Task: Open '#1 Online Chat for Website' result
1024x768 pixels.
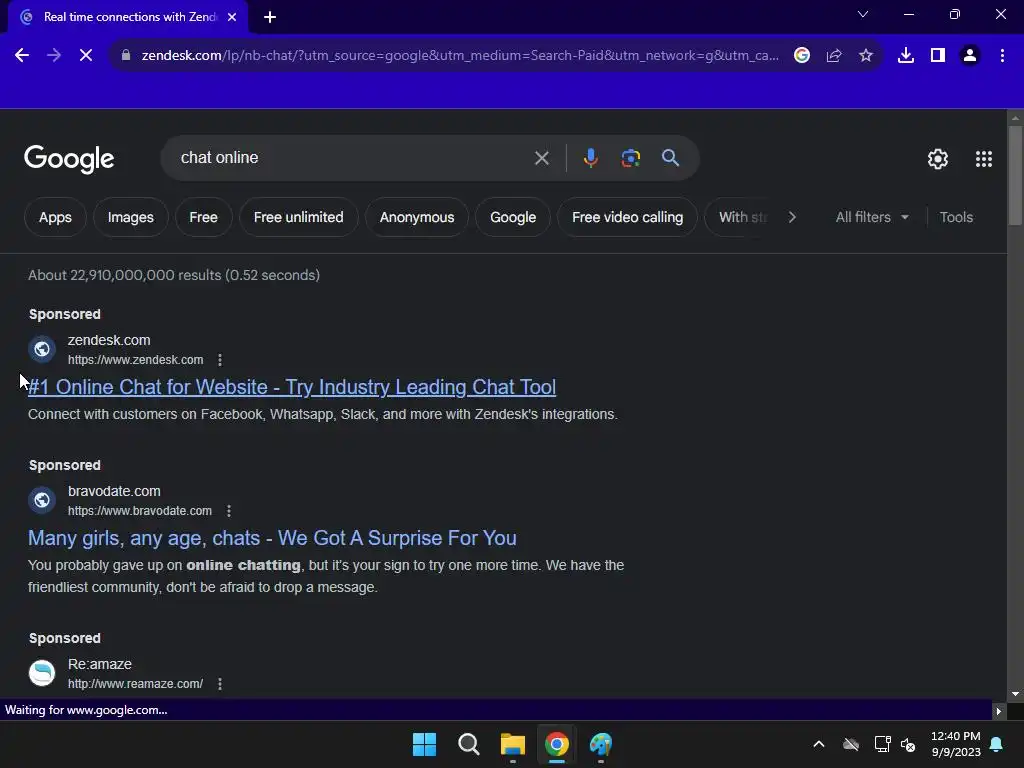Action: [292, 387]
